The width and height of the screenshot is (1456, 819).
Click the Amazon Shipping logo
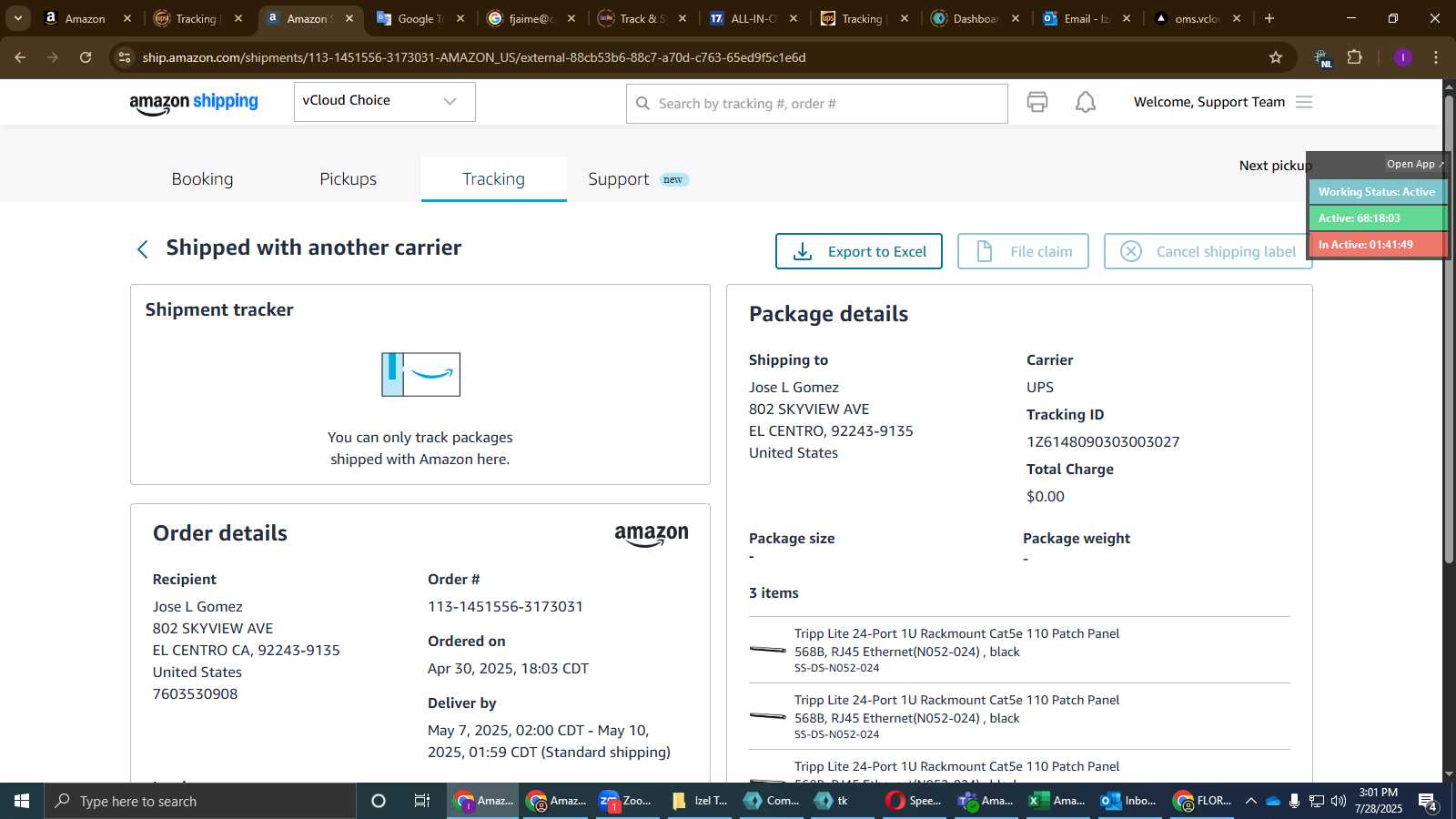[x=194, y=103]
